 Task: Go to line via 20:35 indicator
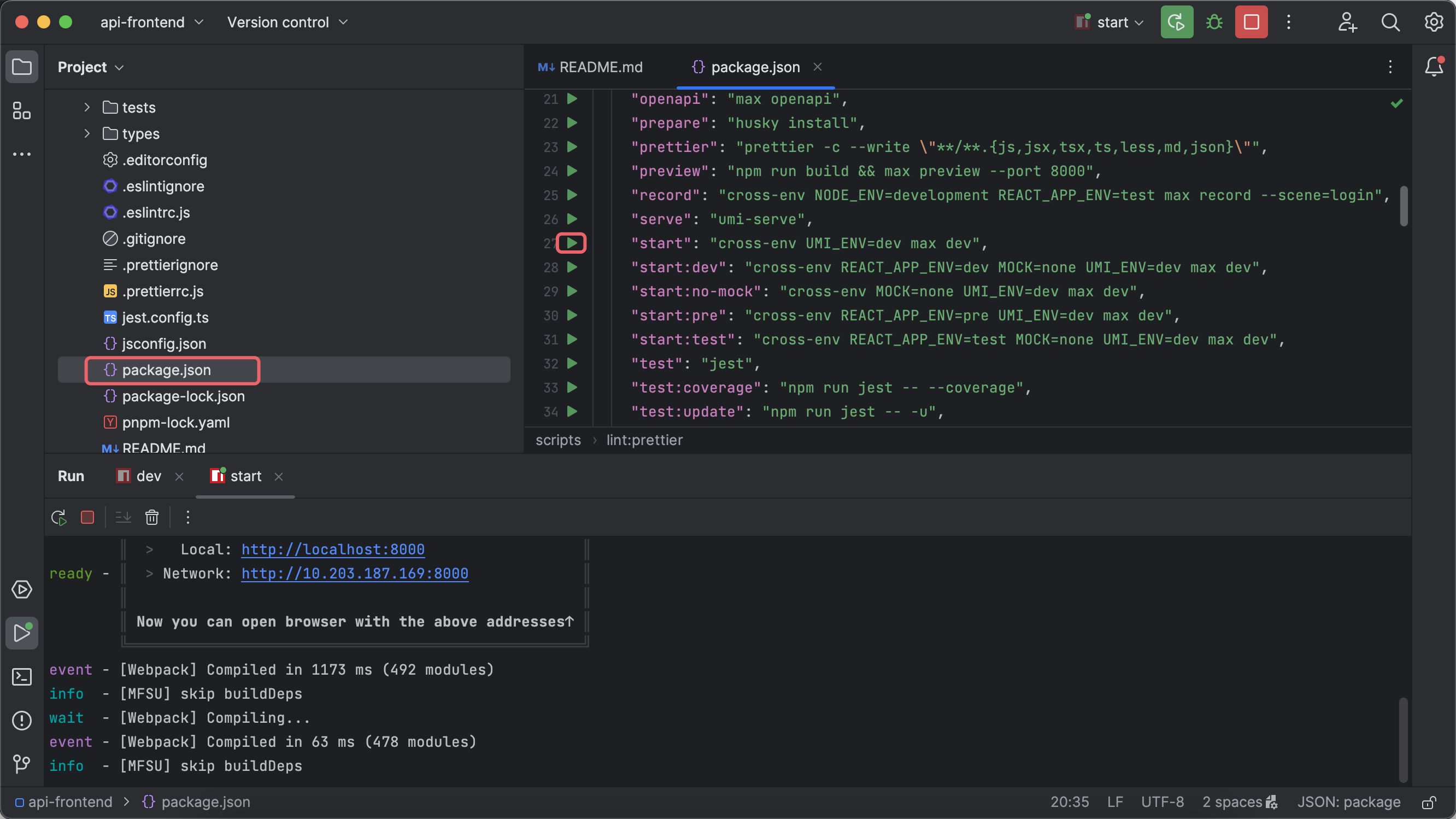[x=1070, y=802]
